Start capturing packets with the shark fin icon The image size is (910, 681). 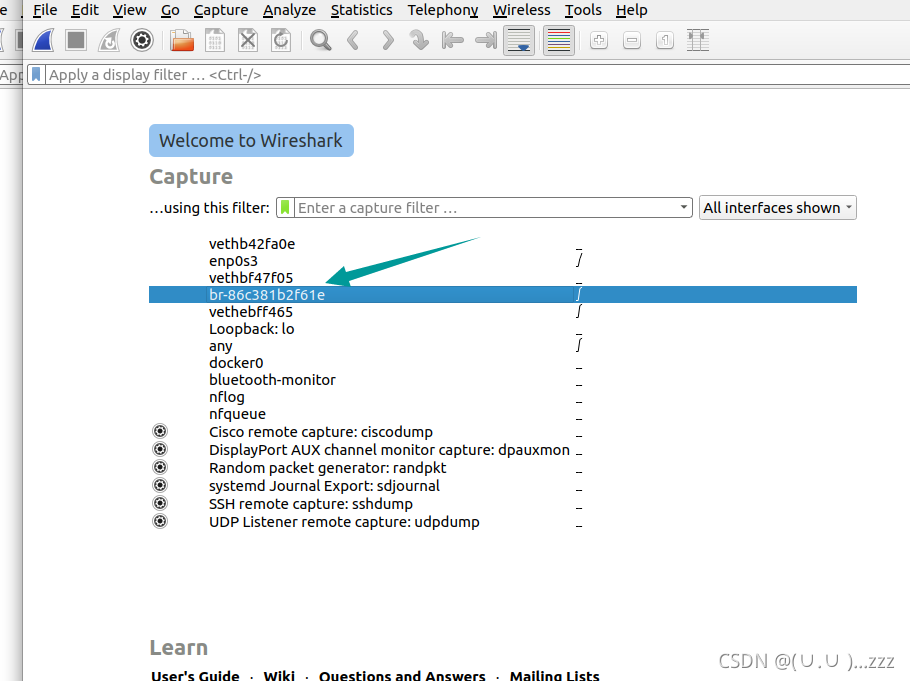[44, 41]
